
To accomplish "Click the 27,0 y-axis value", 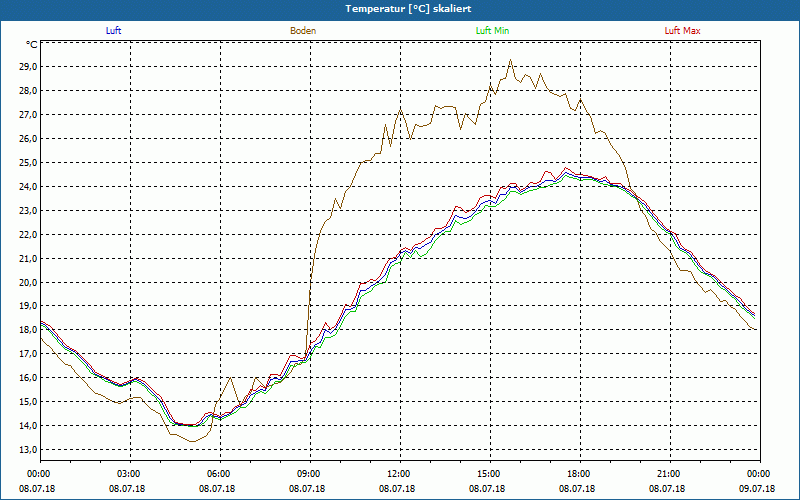I will click(x=28, y=115).
